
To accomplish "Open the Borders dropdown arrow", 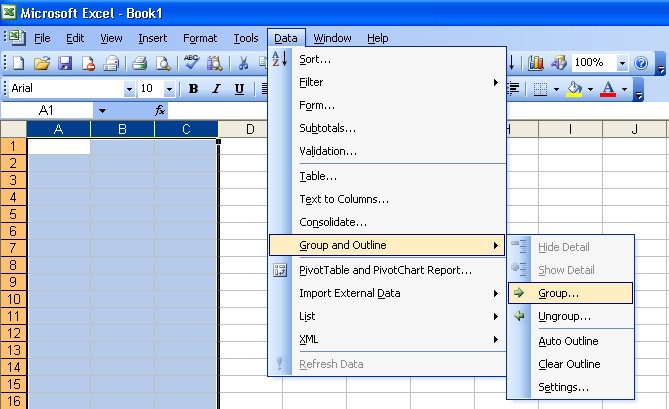I will [556, 89].
